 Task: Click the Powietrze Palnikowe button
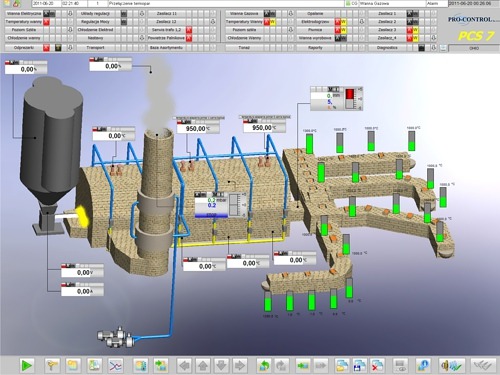click(x=166, y=38)
